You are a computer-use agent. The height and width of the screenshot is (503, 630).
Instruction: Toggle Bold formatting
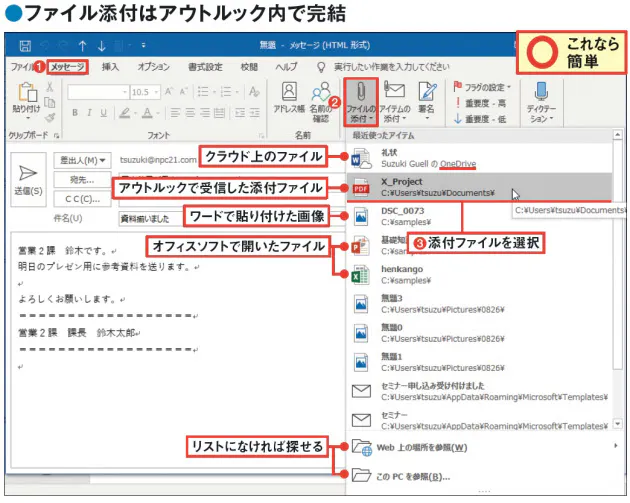tap(75, 113)
